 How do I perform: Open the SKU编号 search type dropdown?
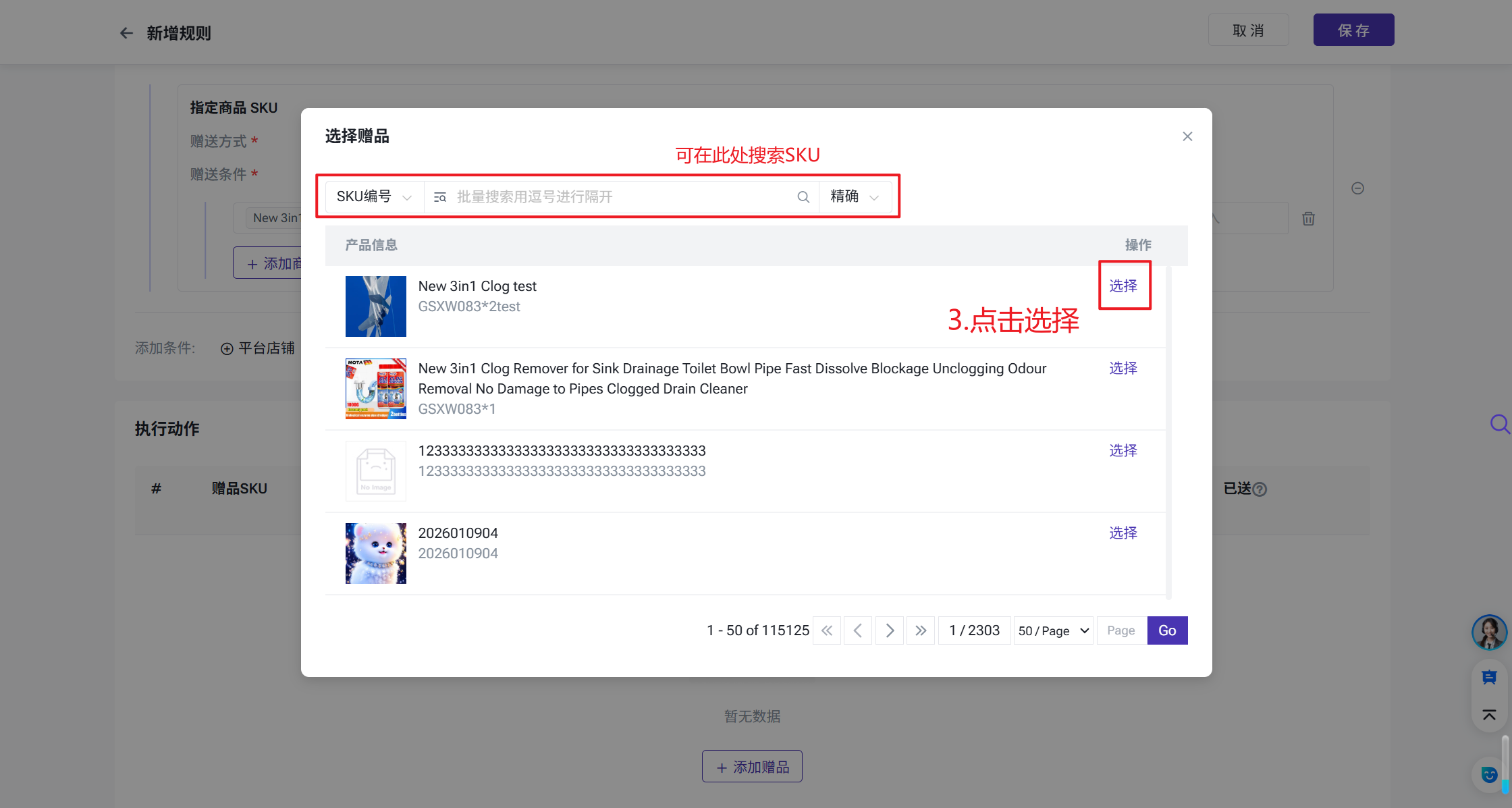tap(375, 197)
